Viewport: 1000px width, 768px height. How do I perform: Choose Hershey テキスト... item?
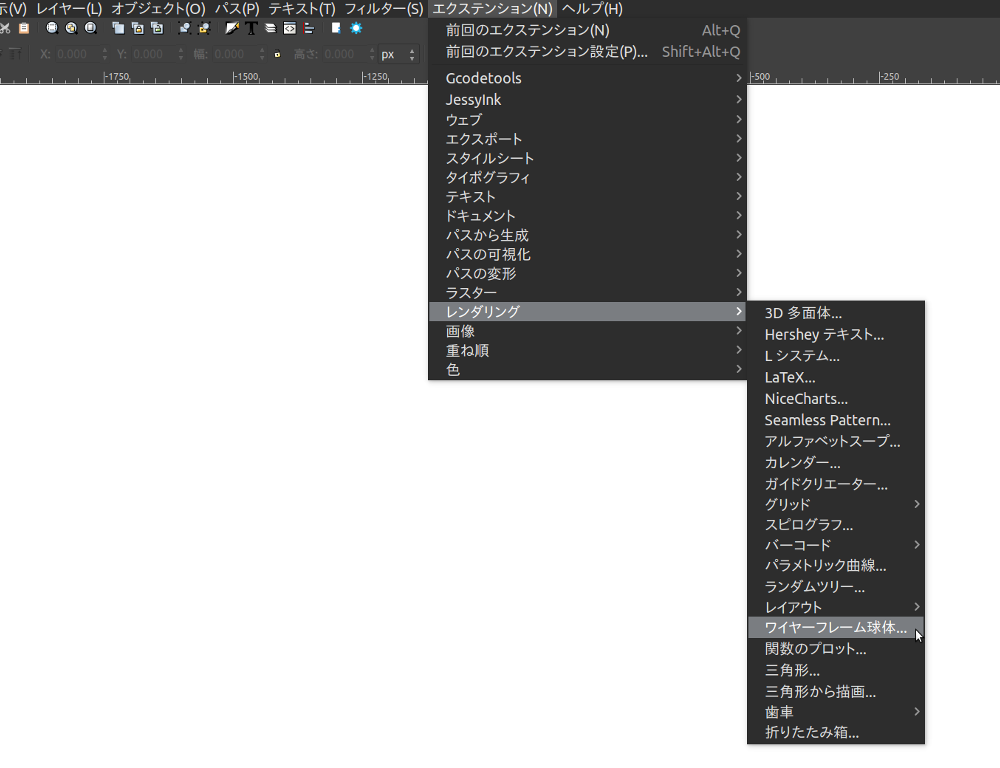pyautogui.click(x=836, y=334)
